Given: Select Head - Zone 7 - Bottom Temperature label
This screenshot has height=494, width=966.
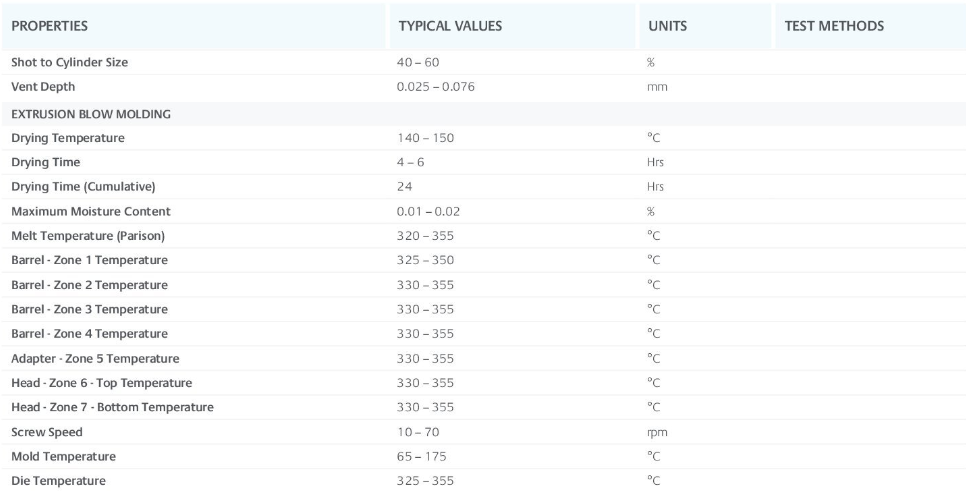Looking at the screenshot, I should click(112, 407).
